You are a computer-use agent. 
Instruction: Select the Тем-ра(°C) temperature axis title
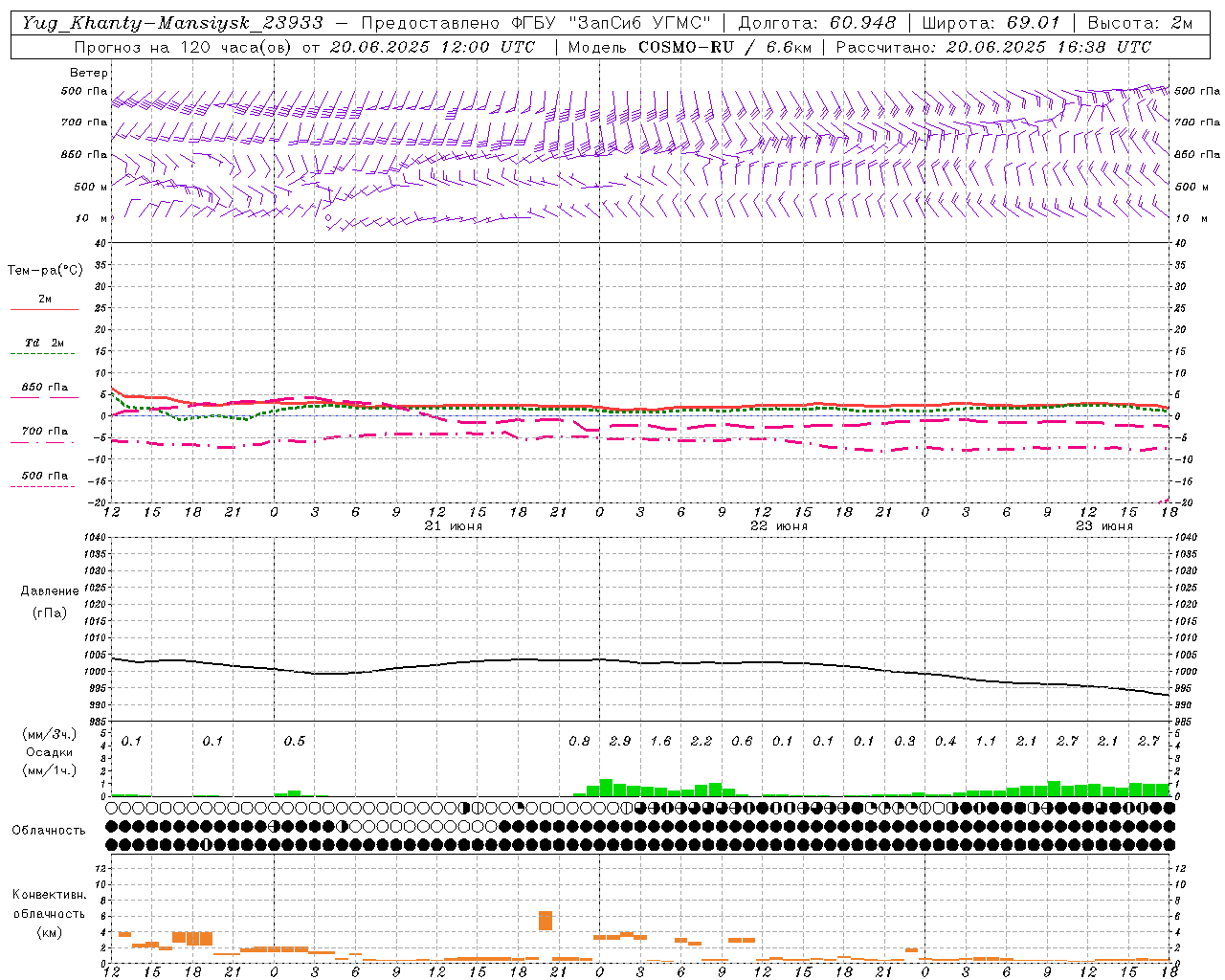(45, 271)
